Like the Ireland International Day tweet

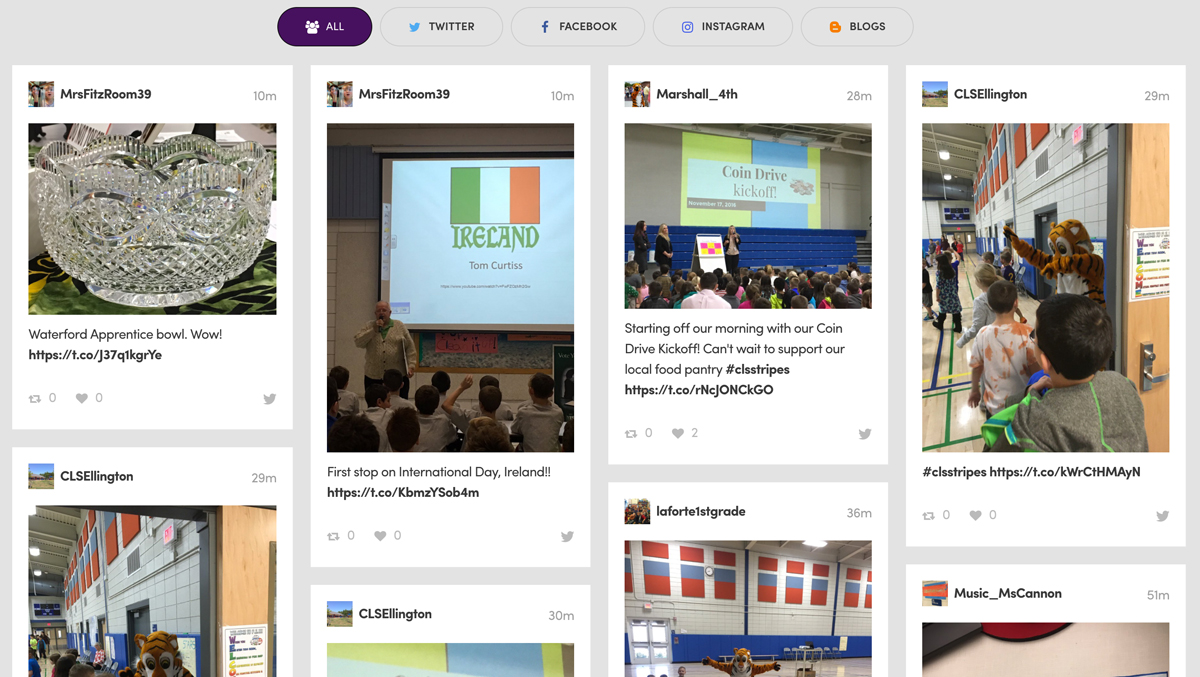coord(381,535)
